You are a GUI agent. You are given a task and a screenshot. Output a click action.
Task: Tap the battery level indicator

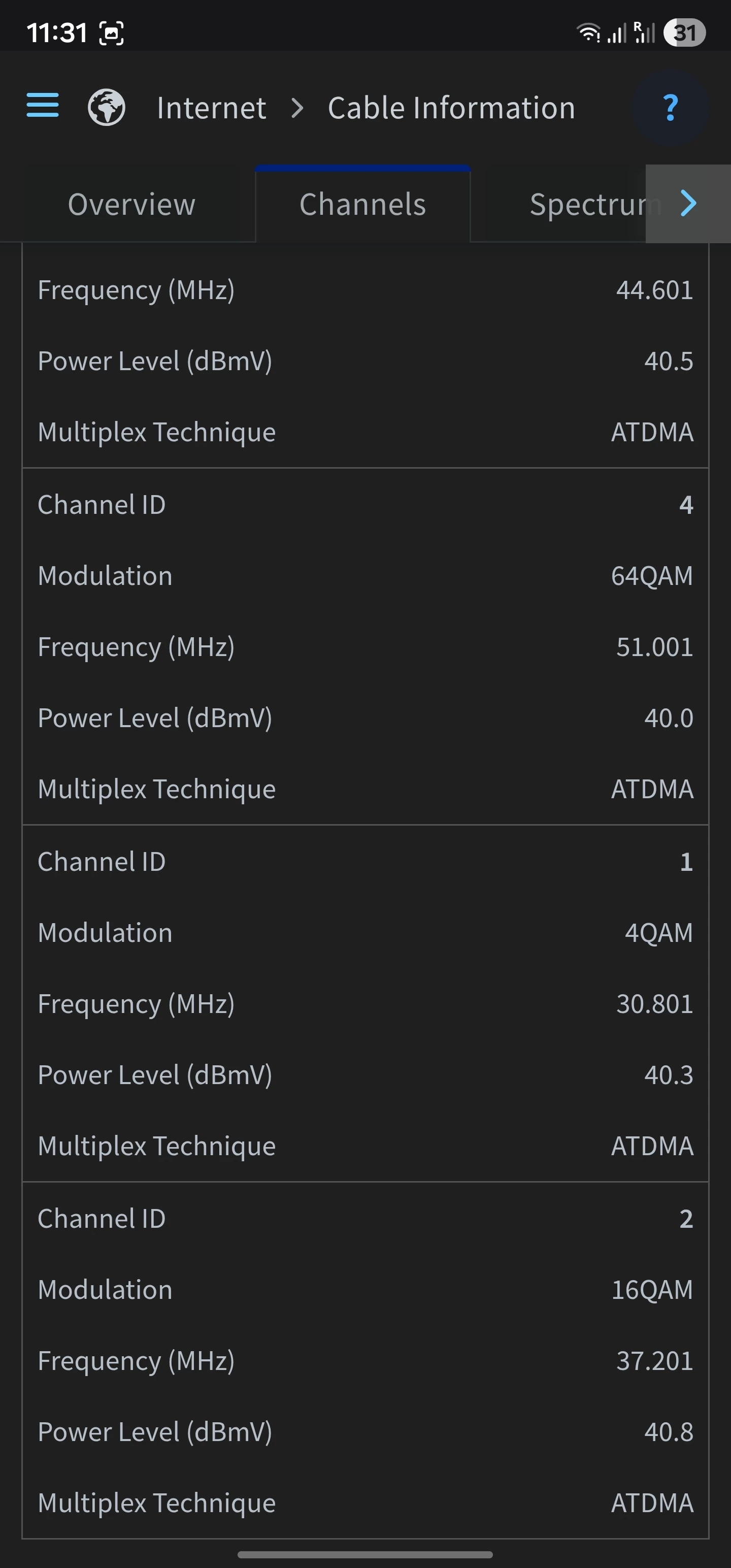point(684,32)
